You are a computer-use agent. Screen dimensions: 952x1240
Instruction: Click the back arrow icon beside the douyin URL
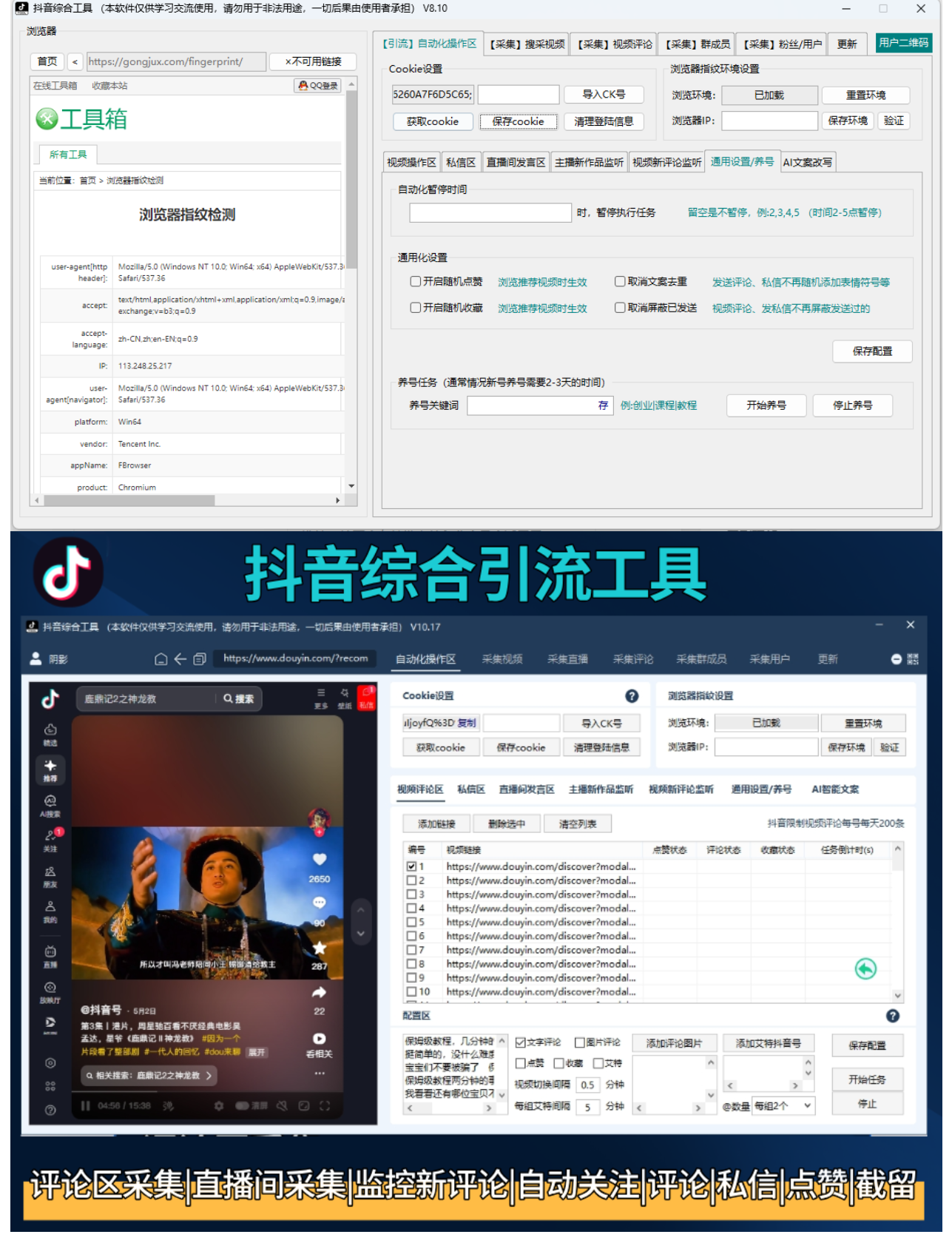tap(180, 659)
